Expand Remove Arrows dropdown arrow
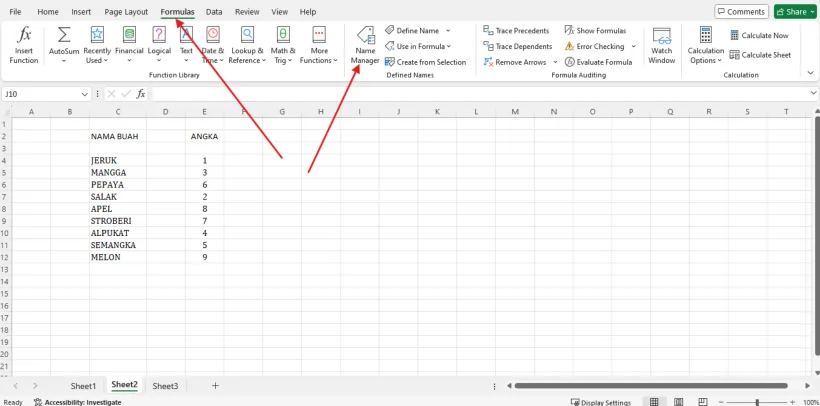Image resolution: width=820 pixels, height=406 pixels. 555,62
